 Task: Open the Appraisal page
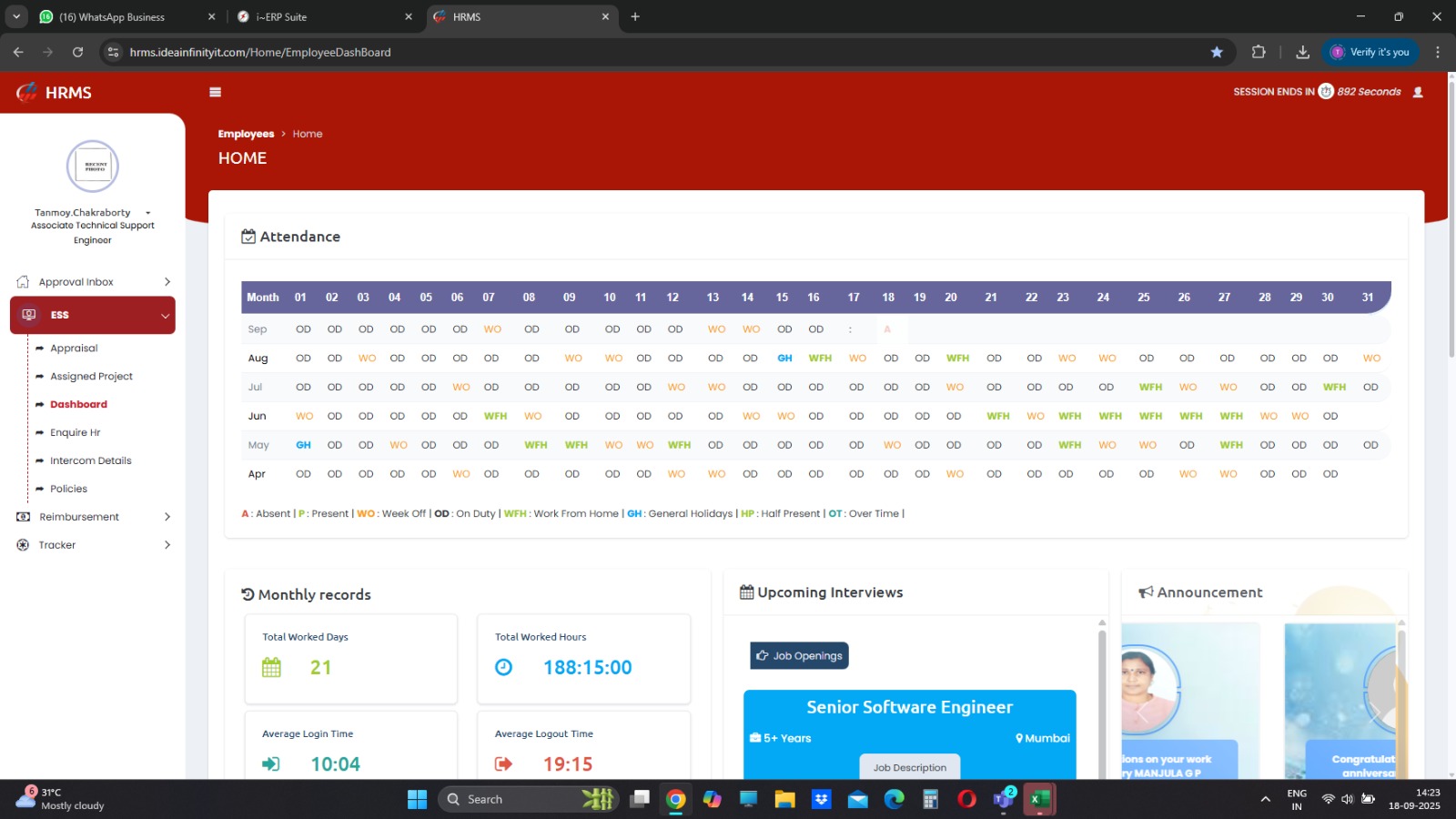(x=74, y=349)
